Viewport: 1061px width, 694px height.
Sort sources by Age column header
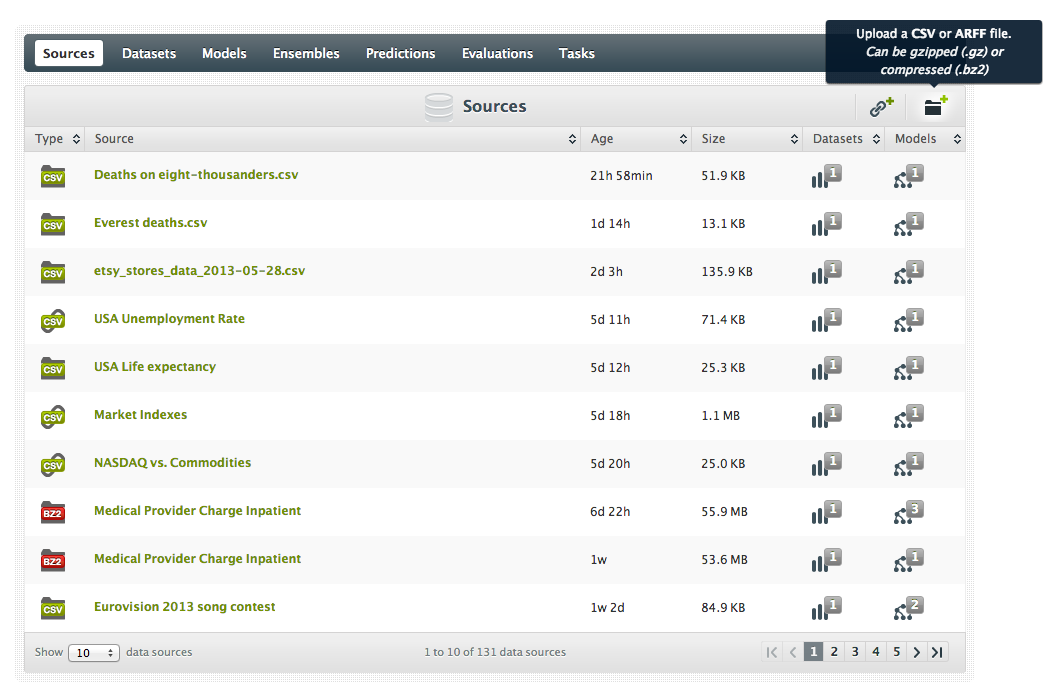(638, 139)
